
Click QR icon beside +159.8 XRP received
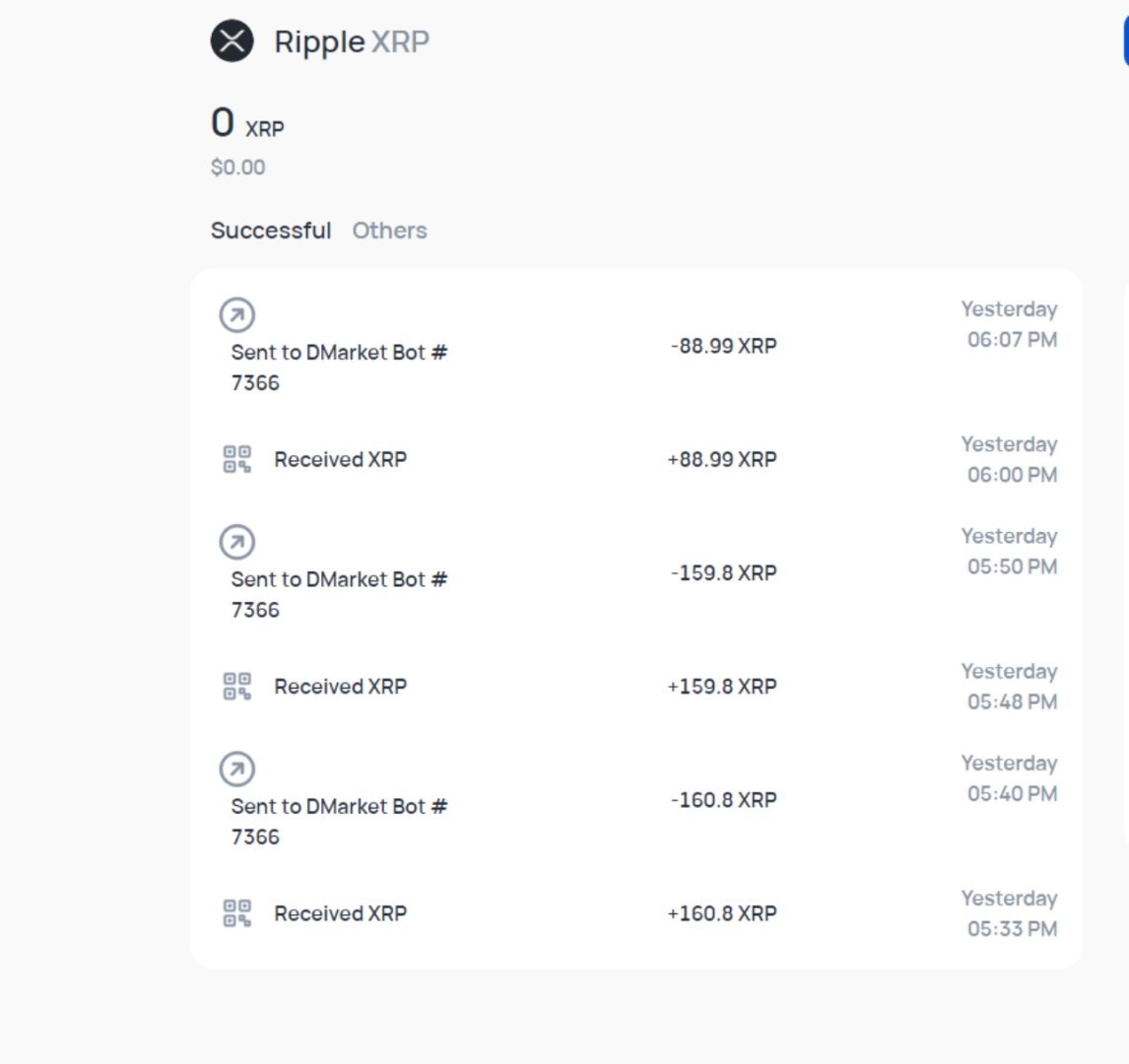(237, 686)
